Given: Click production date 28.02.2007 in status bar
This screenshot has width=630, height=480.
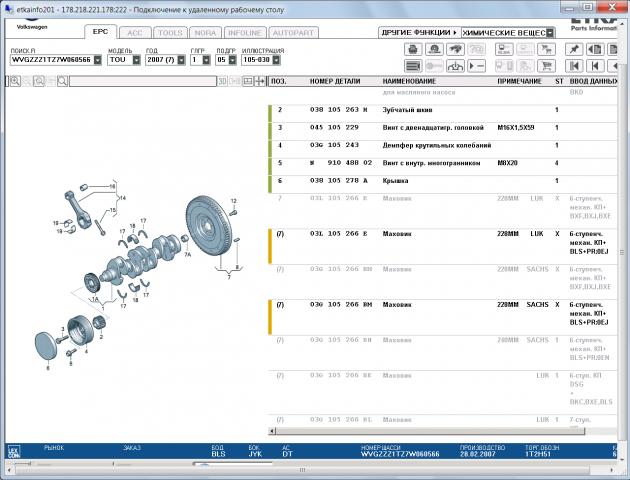Looking at the screenshot, I should pos(478,454).
